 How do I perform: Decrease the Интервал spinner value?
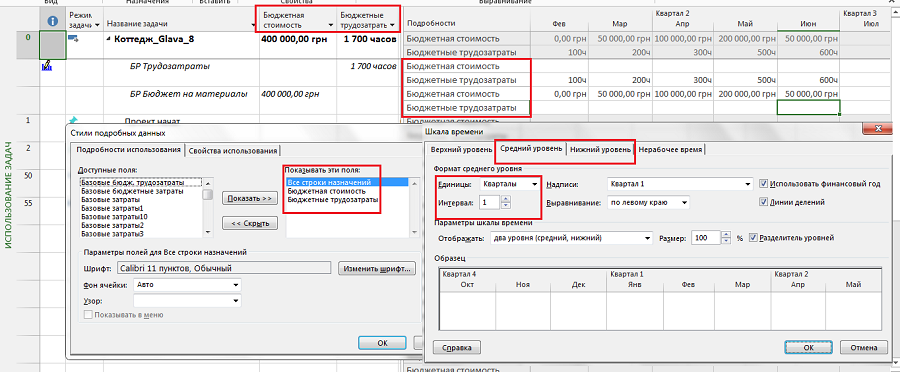pyautogui.click(x=506, y=205)
